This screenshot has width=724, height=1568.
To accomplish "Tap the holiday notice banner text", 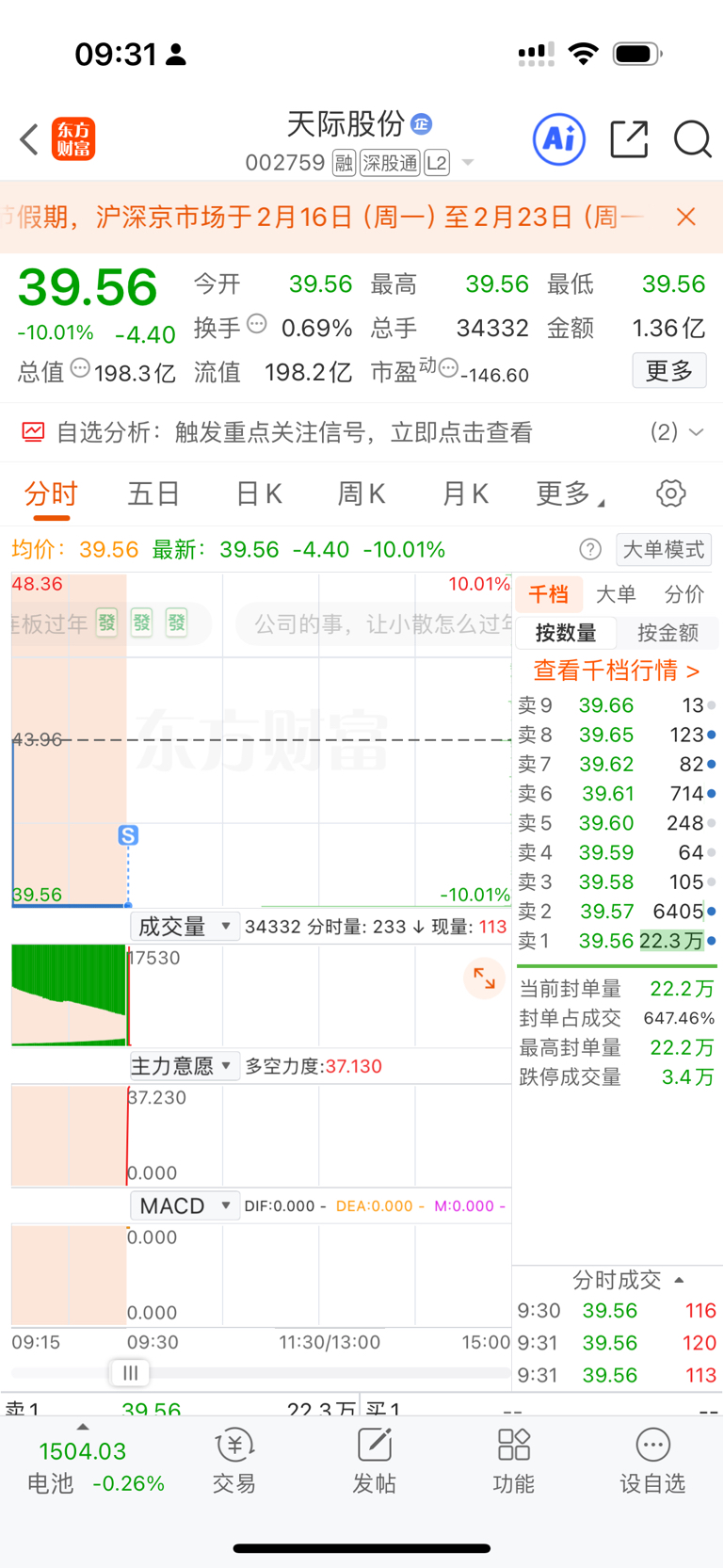I will (325, 218).
